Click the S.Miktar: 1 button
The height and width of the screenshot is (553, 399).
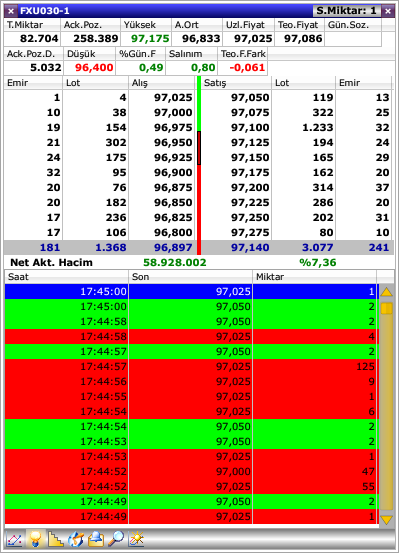tap(346, 11)
